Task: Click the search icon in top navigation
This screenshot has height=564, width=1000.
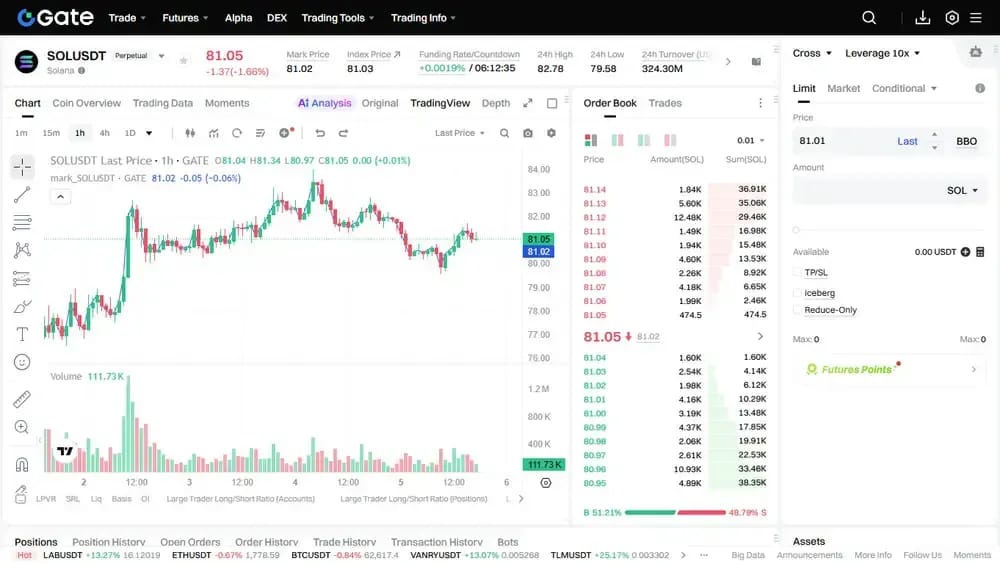Action: click(x=869, y=18)
